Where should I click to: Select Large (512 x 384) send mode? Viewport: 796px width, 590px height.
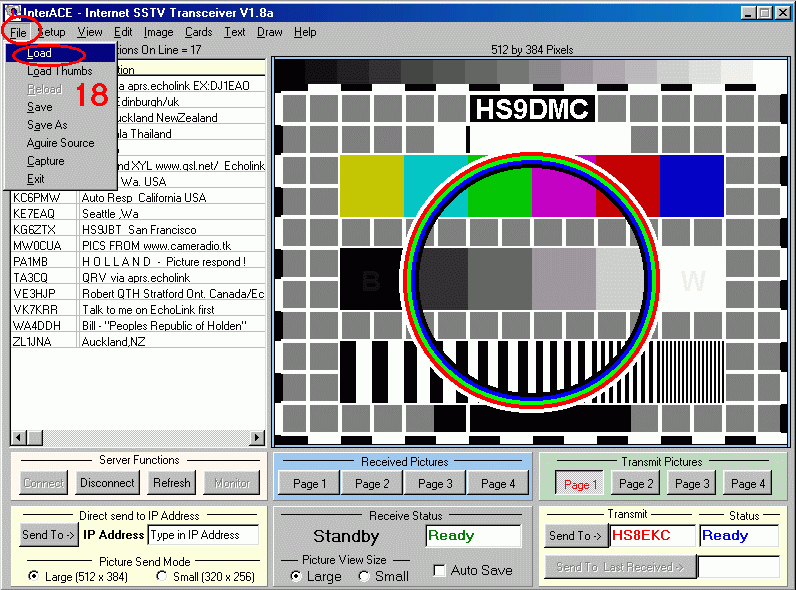(x=34, y=576)
